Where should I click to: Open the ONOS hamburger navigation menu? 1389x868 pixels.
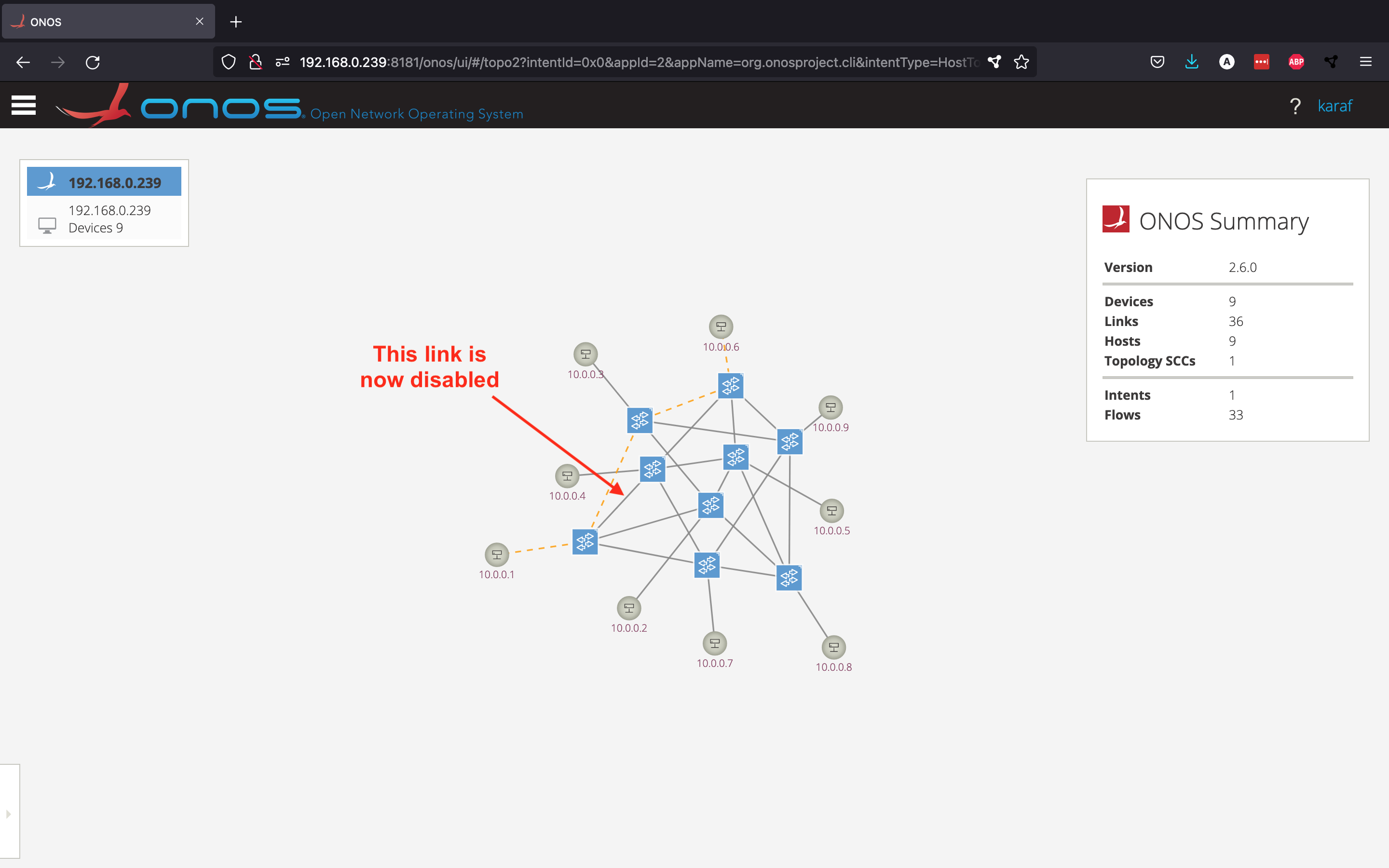pos(24,105)
